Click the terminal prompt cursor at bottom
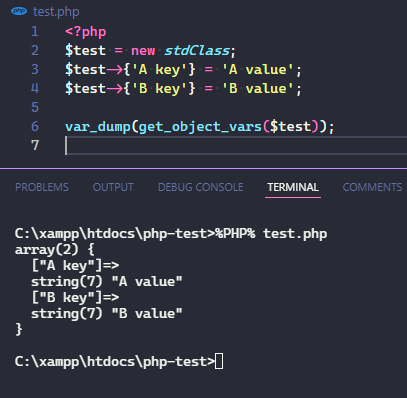Screen dimensions: 407x398 point(219,362)
